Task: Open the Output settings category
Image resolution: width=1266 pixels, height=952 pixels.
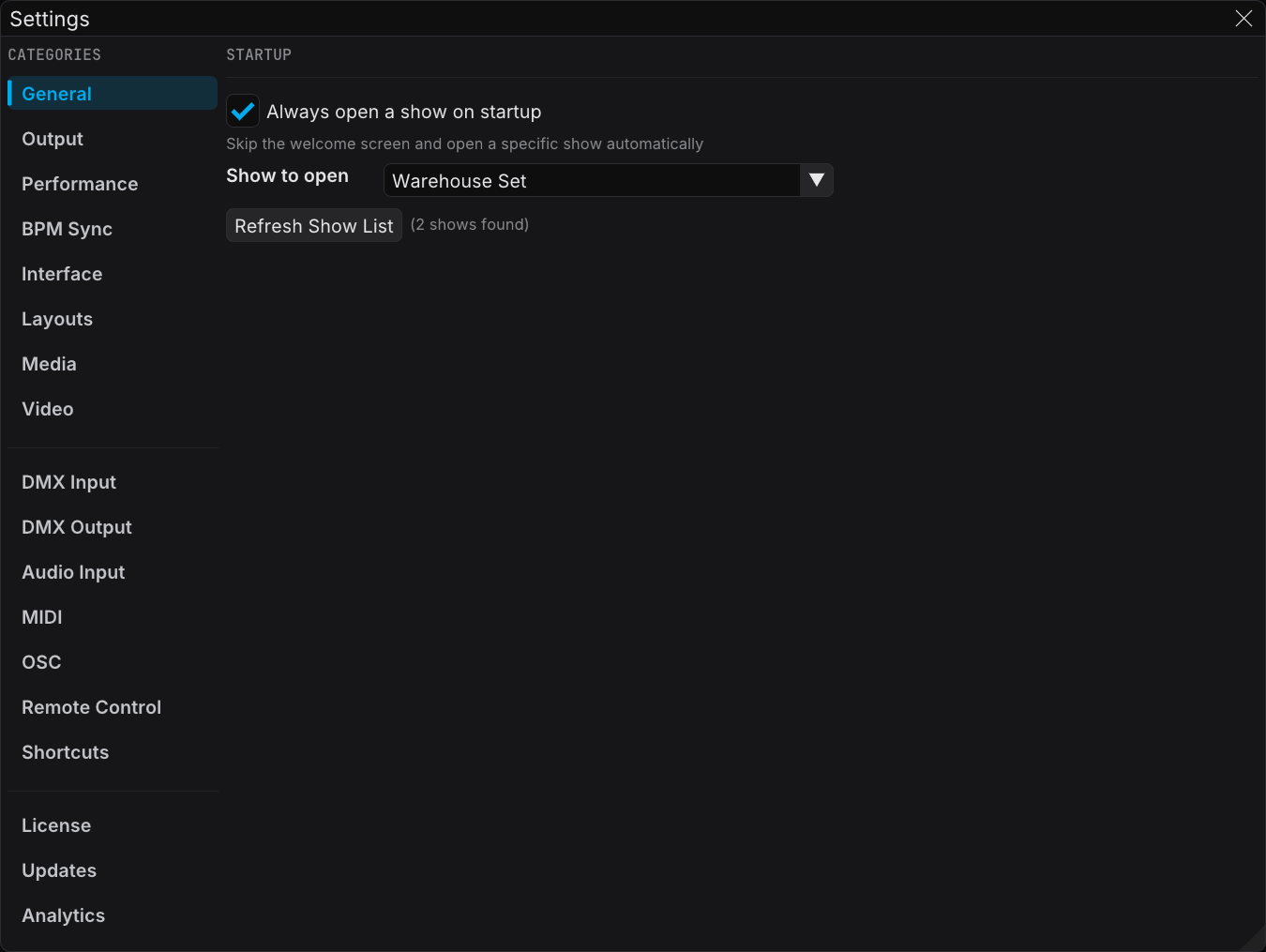Action: click(x=113, y=139)
